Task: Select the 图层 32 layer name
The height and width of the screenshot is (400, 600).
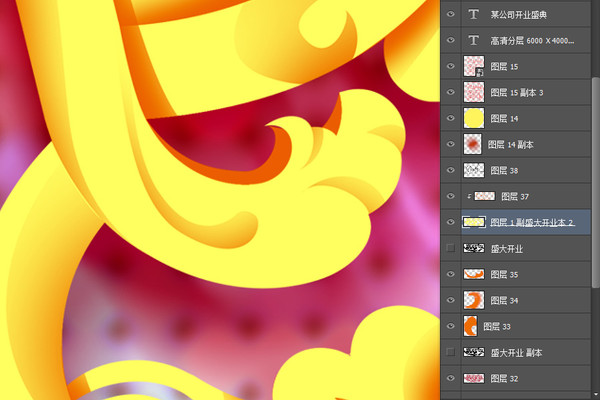Action: pos(504,379)
